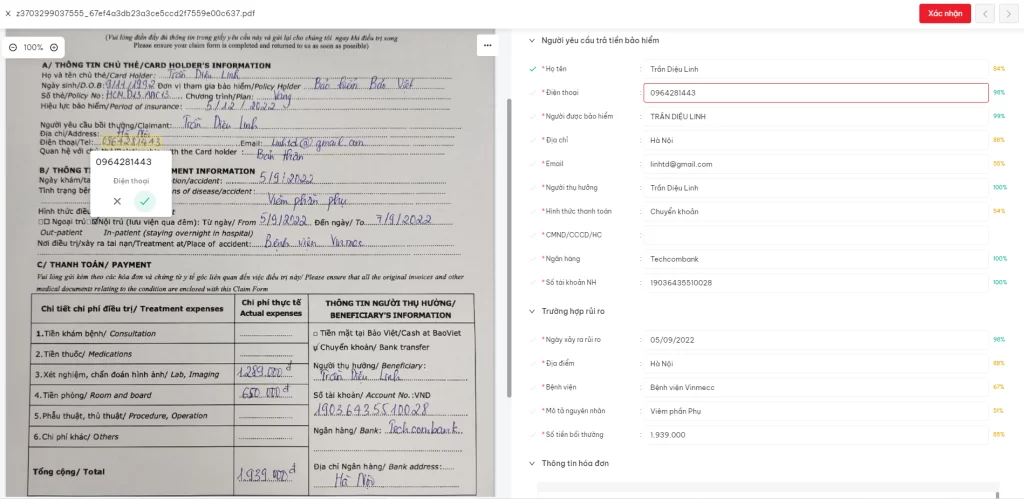Viewport: 1024px width, 499px height.
Task: Toggle the confirm check beside Mô tả nguyên nhân
Action: [x=533, y=411]
